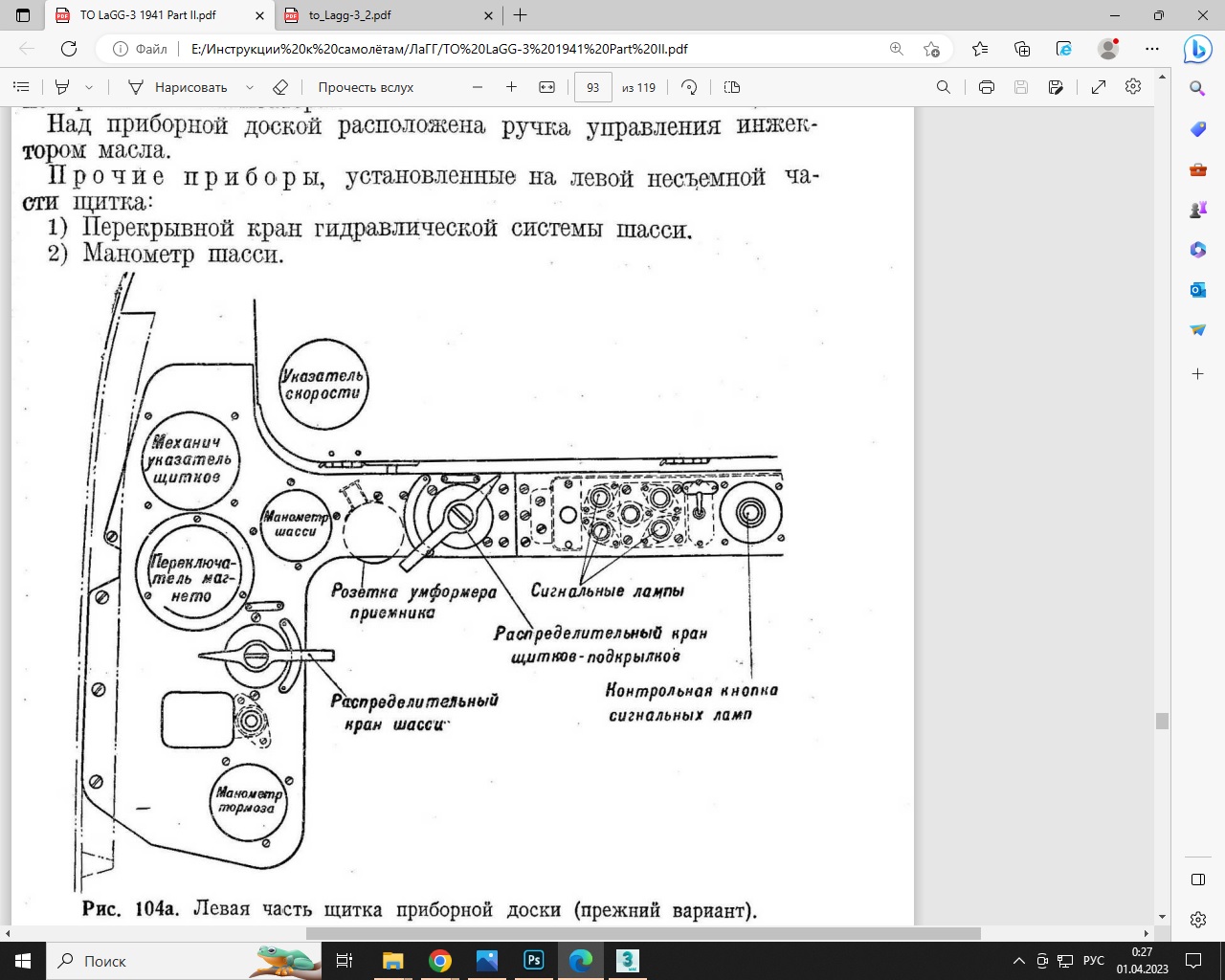Rotate the PDF page
This screenshot has height=980, width=1225.
click(689, 87)
